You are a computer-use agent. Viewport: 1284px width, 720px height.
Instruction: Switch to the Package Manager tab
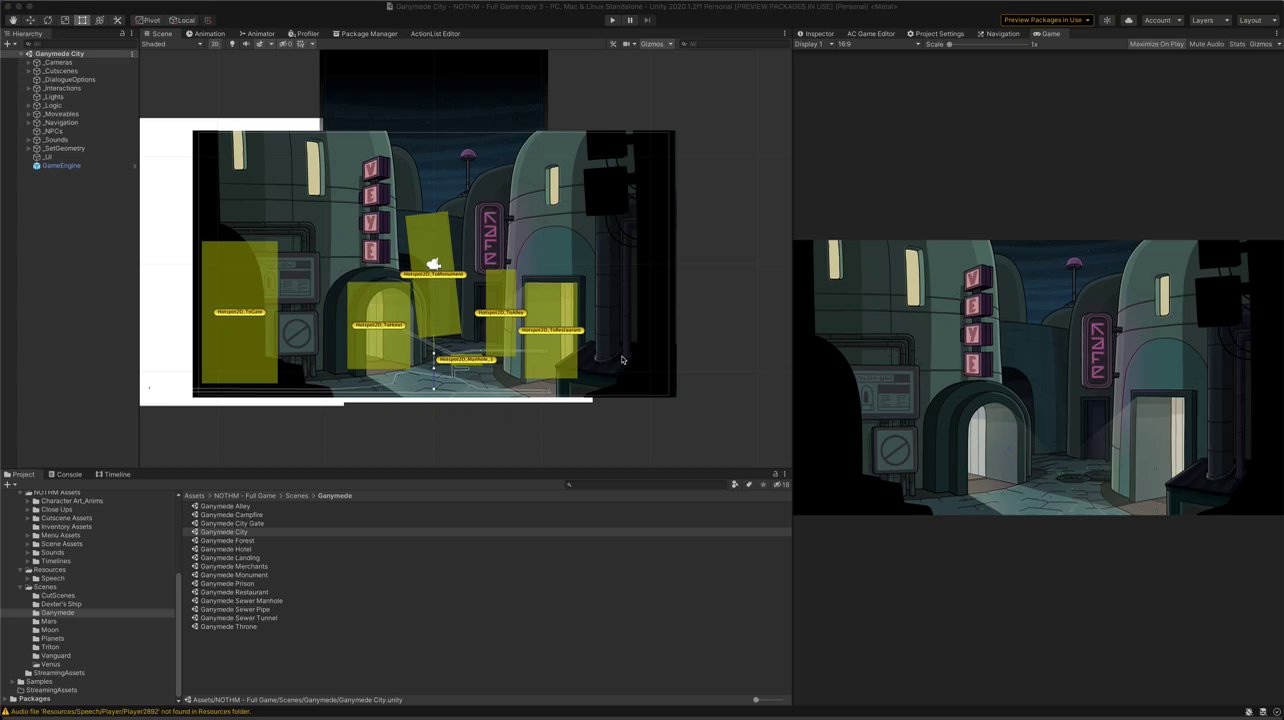pos(364,34)
